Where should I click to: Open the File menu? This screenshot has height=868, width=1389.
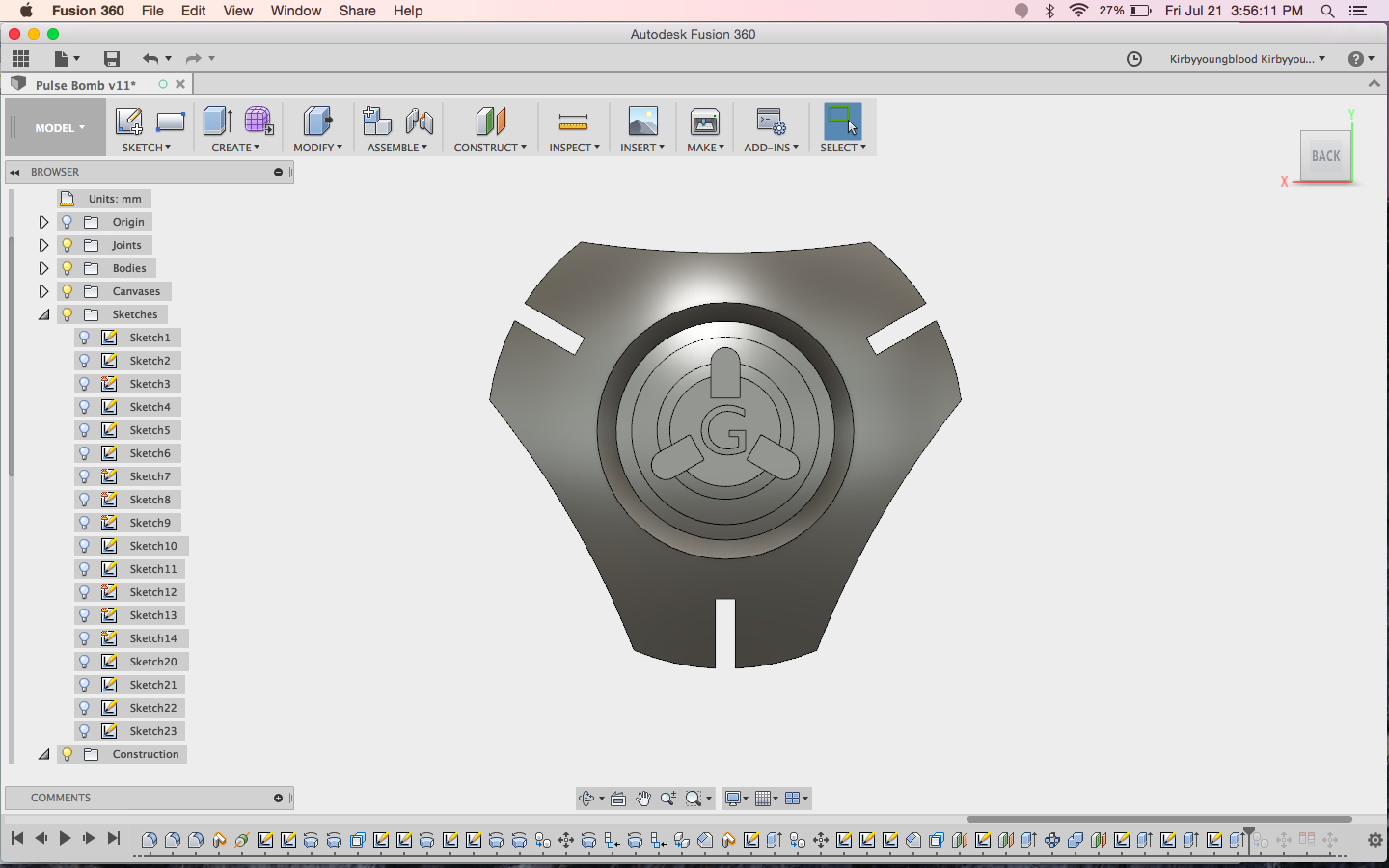(152, 11)
